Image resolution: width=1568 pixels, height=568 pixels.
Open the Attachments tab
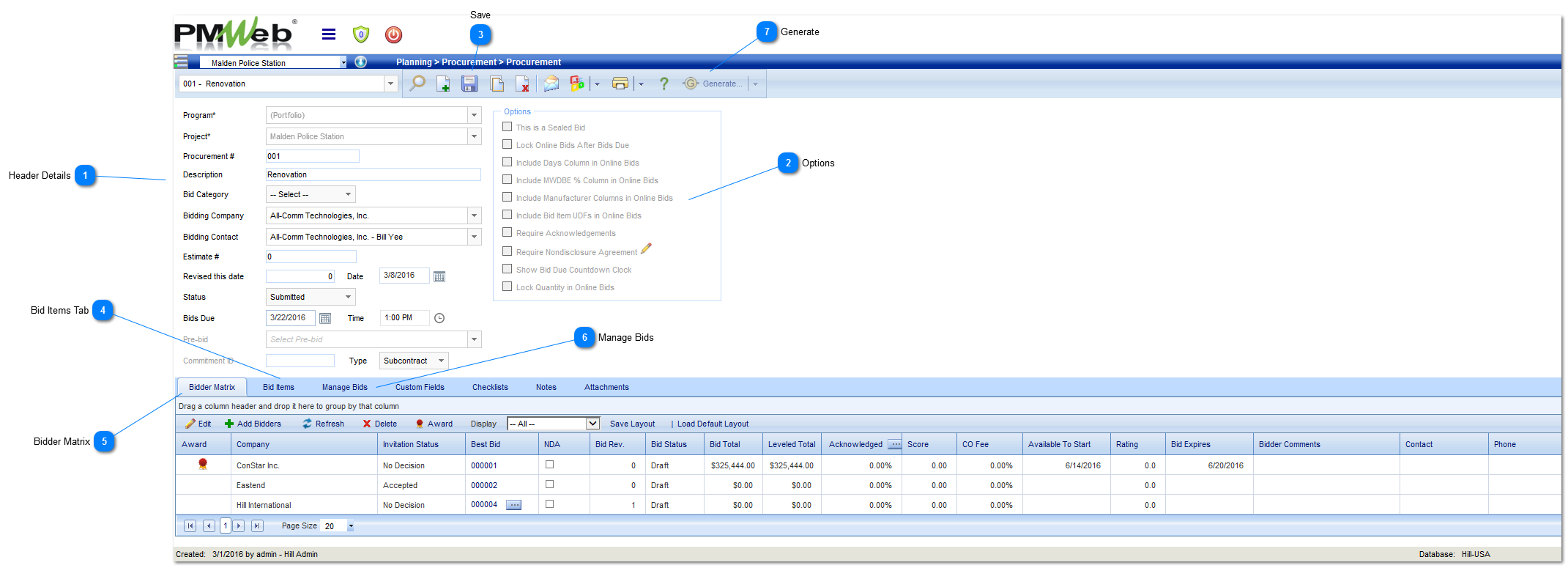(606, 387)
